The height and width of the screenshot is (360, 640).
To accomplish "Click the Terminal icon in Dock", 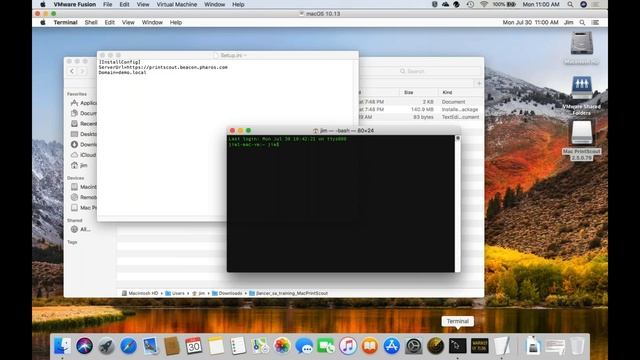I will coord(458,346).
